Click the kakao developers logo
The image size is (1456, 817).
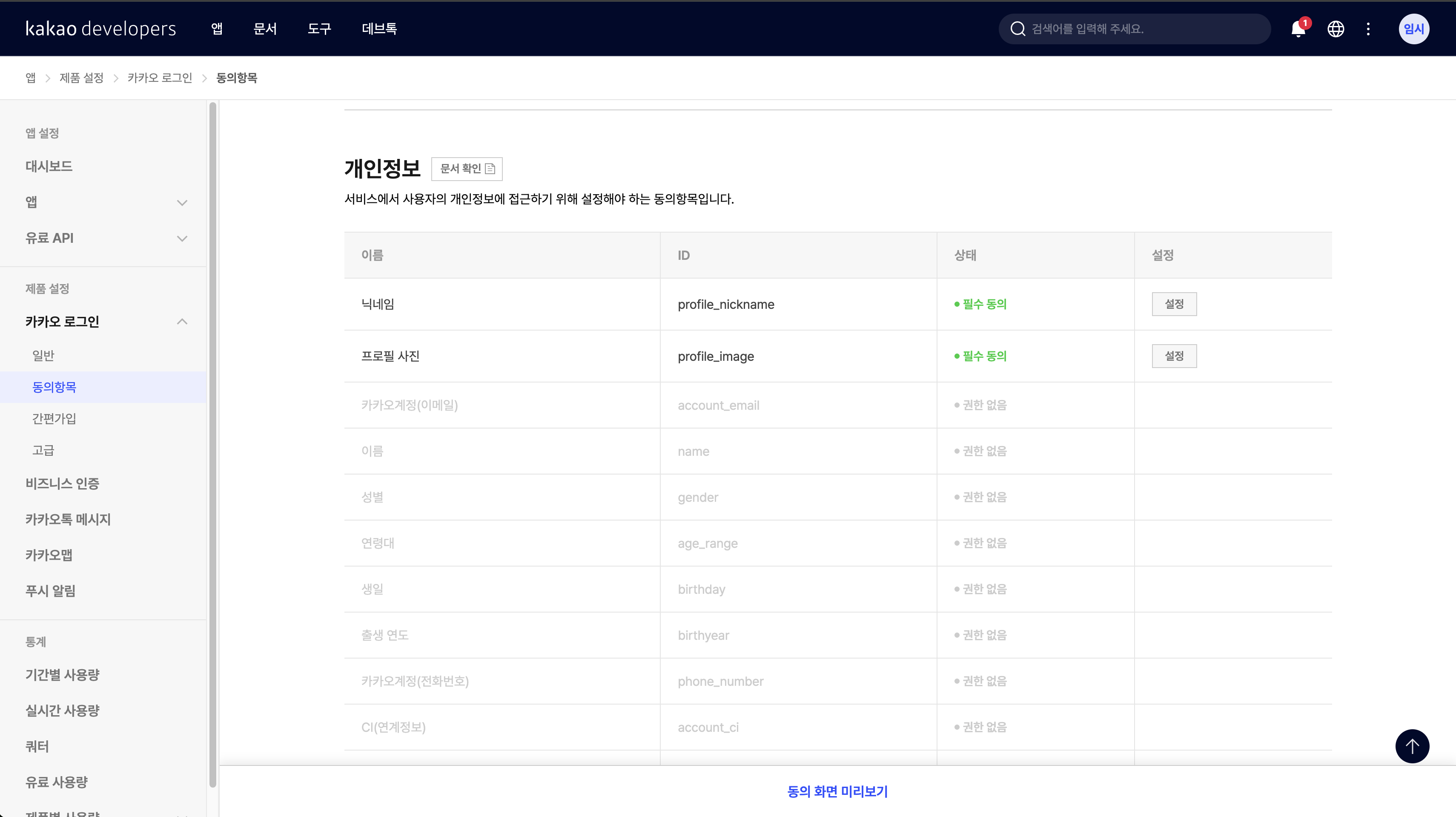(x=100, y=28)
